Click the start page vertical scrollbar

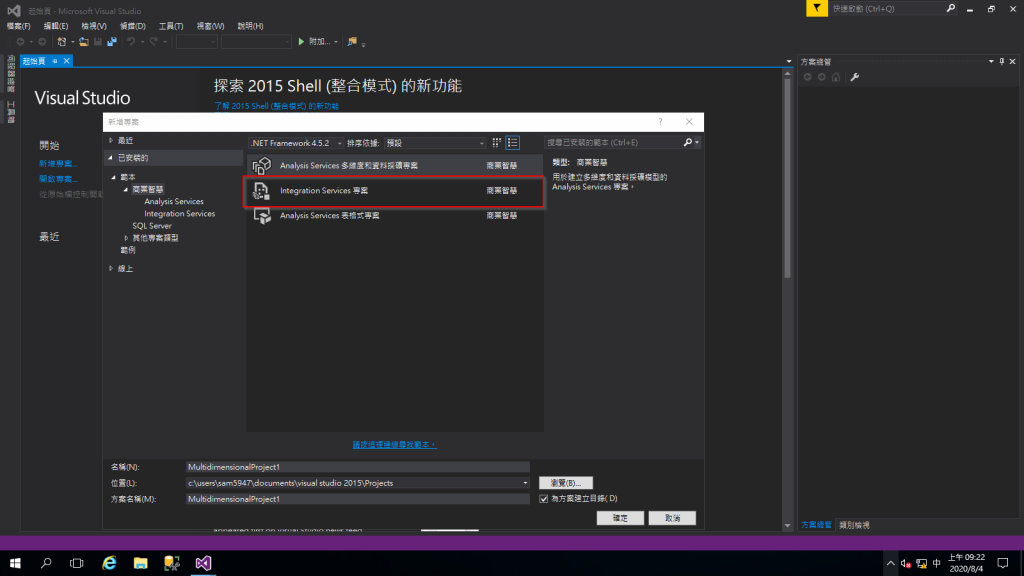[x=787, y=176]
